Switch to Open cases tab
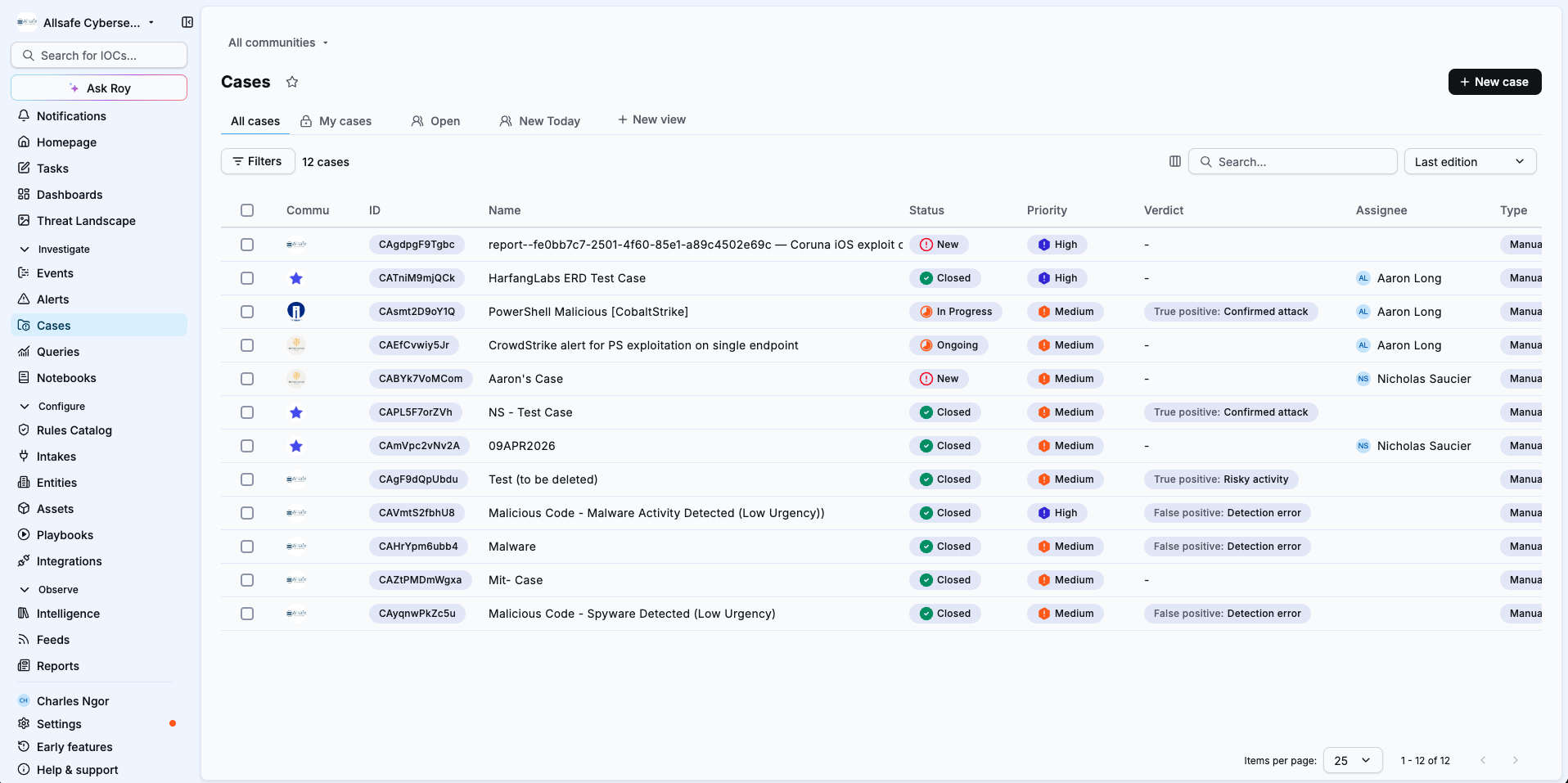 click(435, 121)
